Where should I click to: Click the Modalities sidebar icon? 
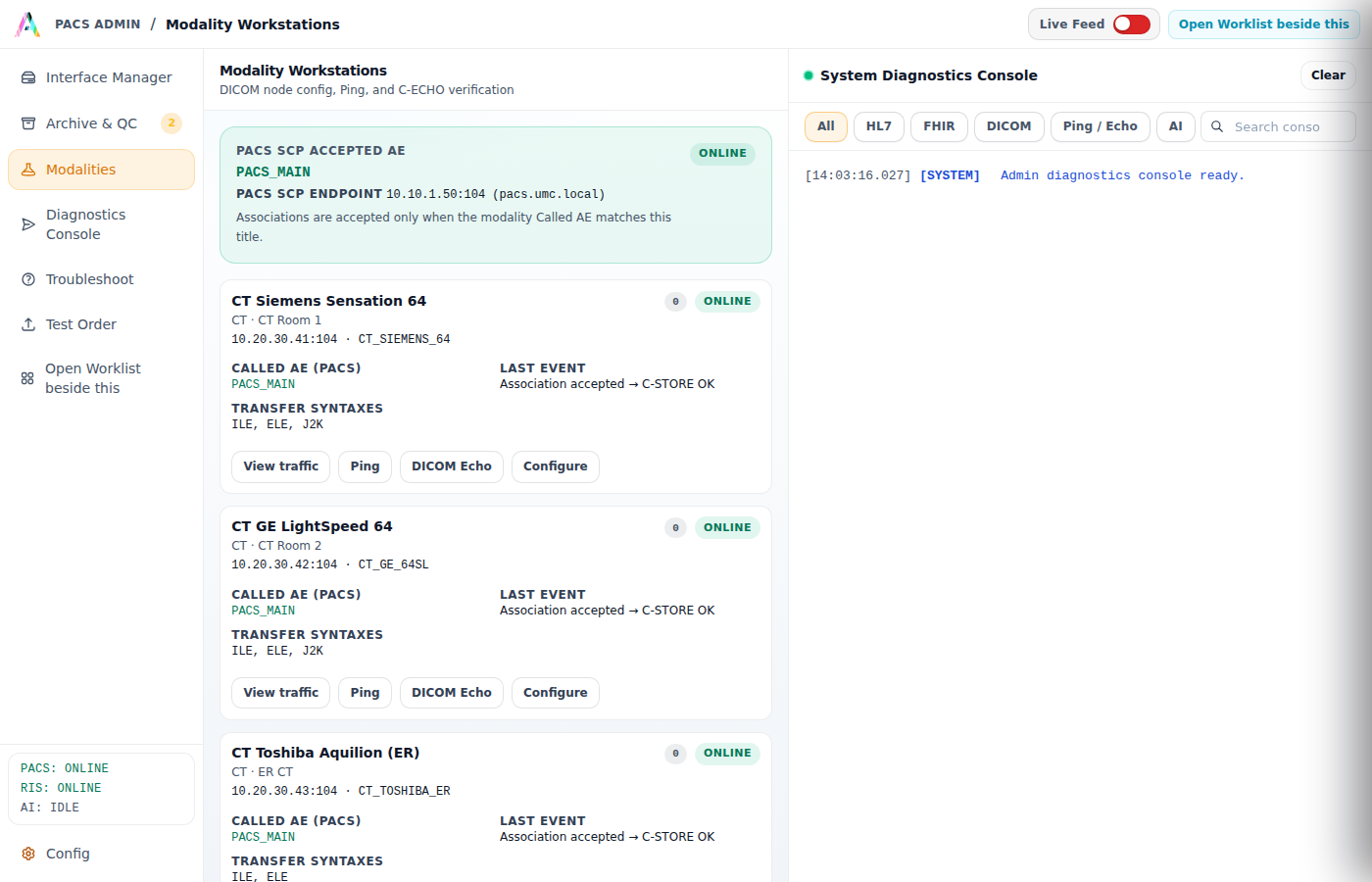point(28,170)
